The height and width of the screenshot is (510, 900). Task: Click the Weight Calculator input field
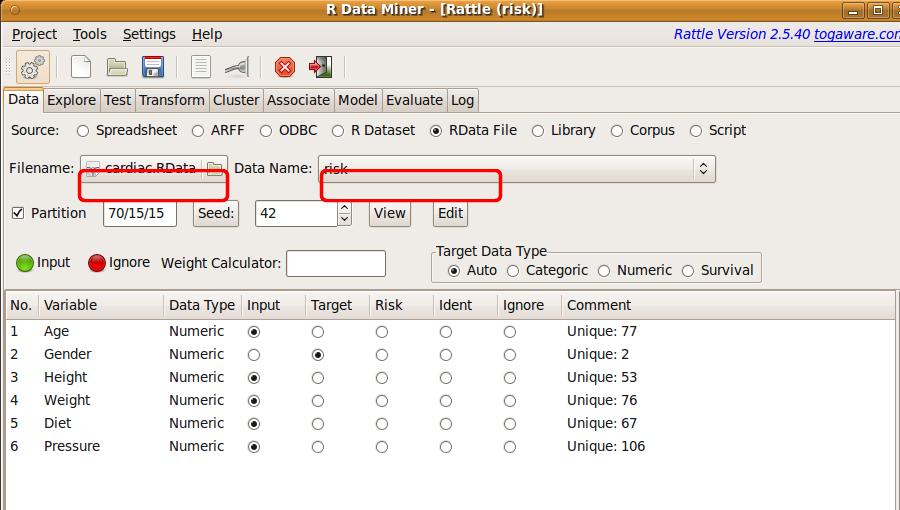[x=336, y=263]
